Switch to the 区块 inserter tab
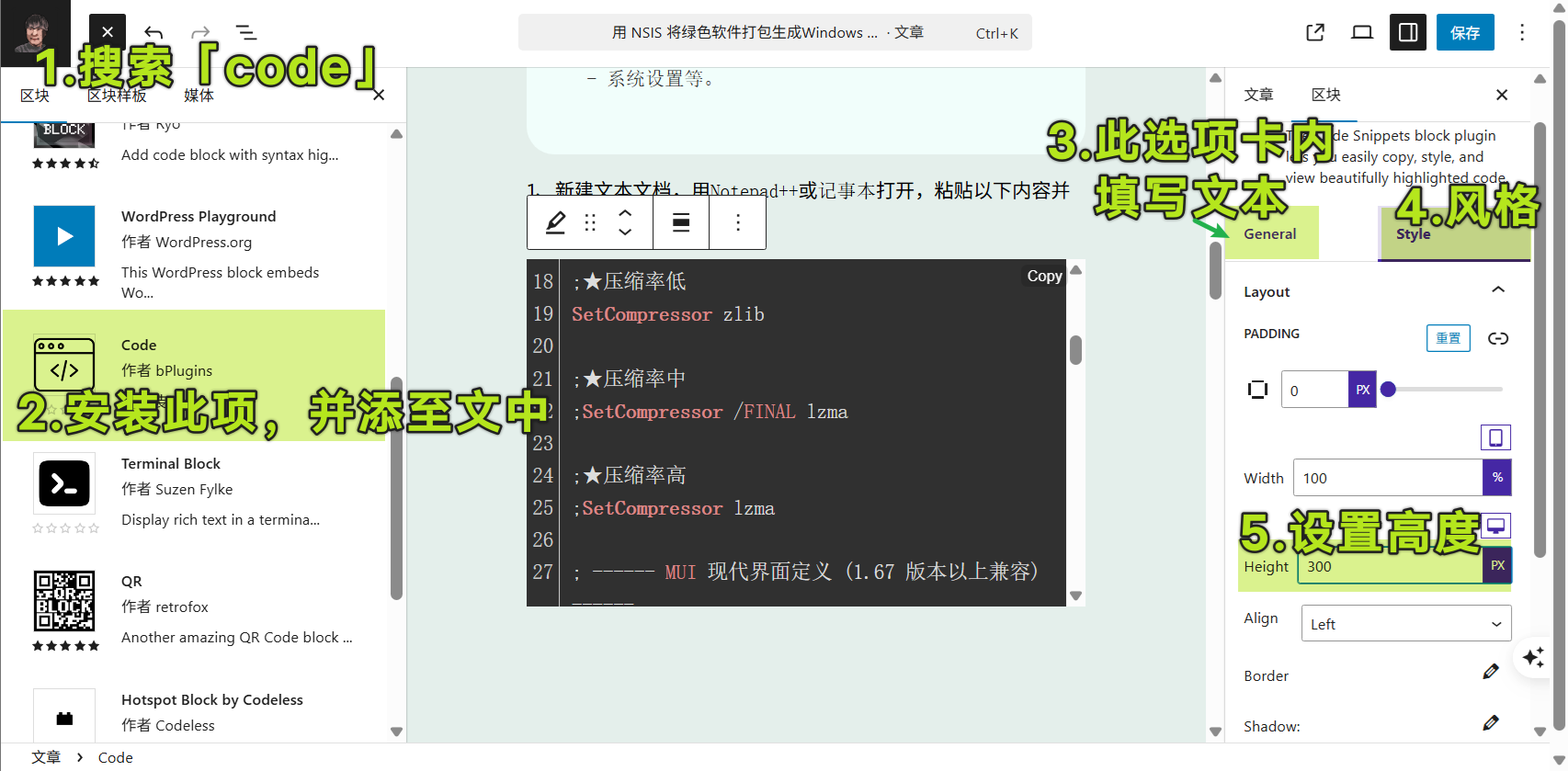The image size is (1568, 771). pos(35,96)
